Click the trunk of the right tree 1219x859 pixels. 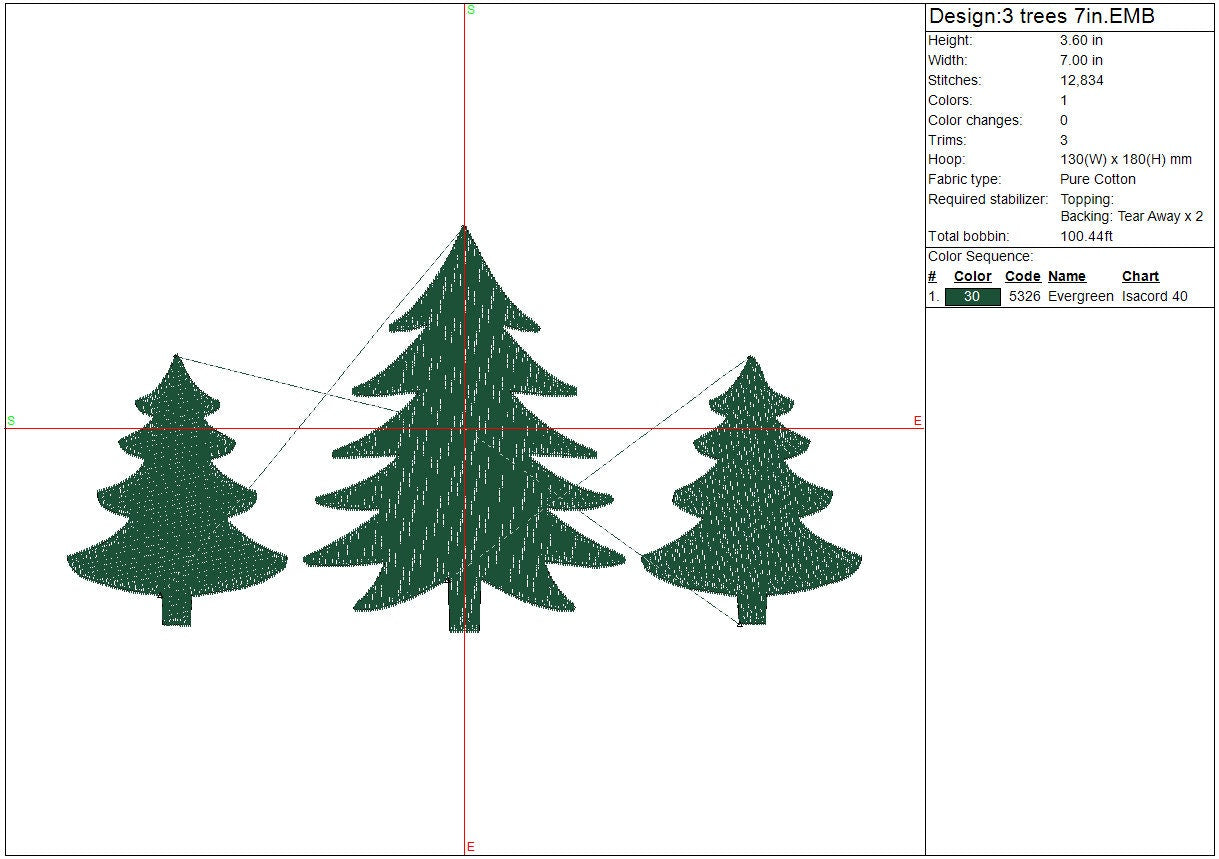[752, 609]
